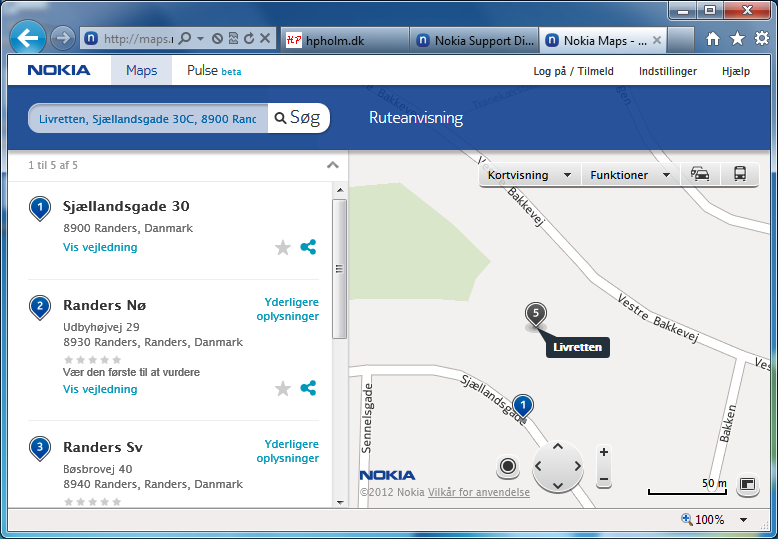Image resolution: width=778 pixels, height=539 pixels.
Task: Click the Søg search button
Action: pos(298,118)
